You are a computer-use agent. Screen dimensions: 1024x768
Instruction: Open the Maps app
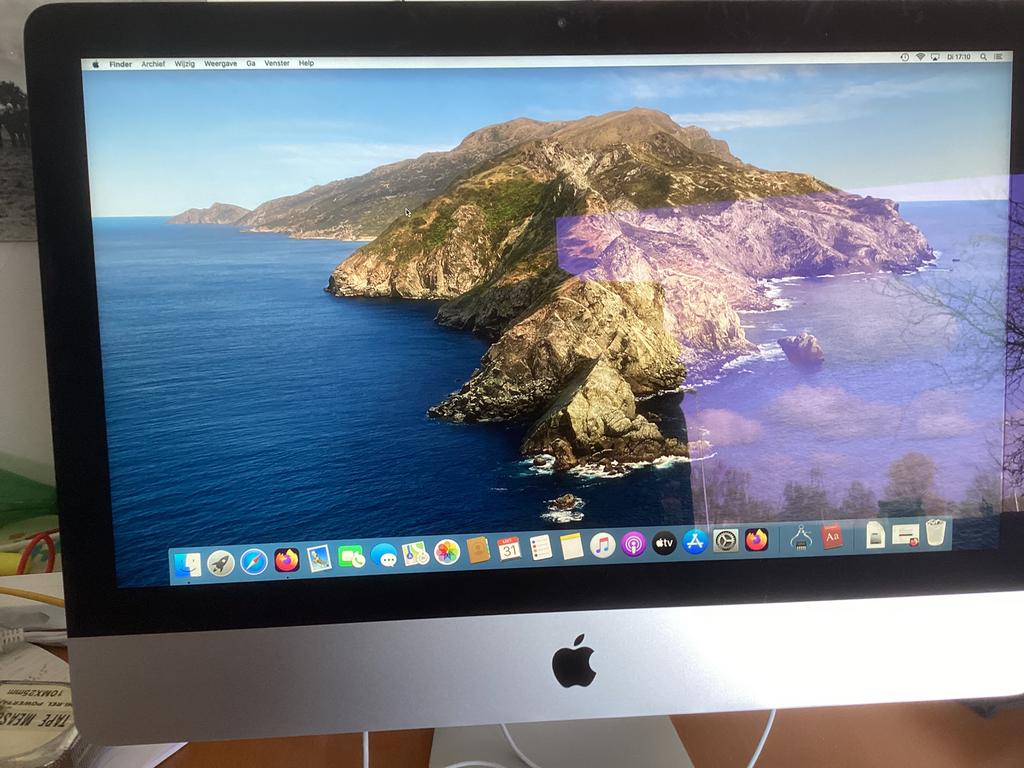(x=416, y=554)
